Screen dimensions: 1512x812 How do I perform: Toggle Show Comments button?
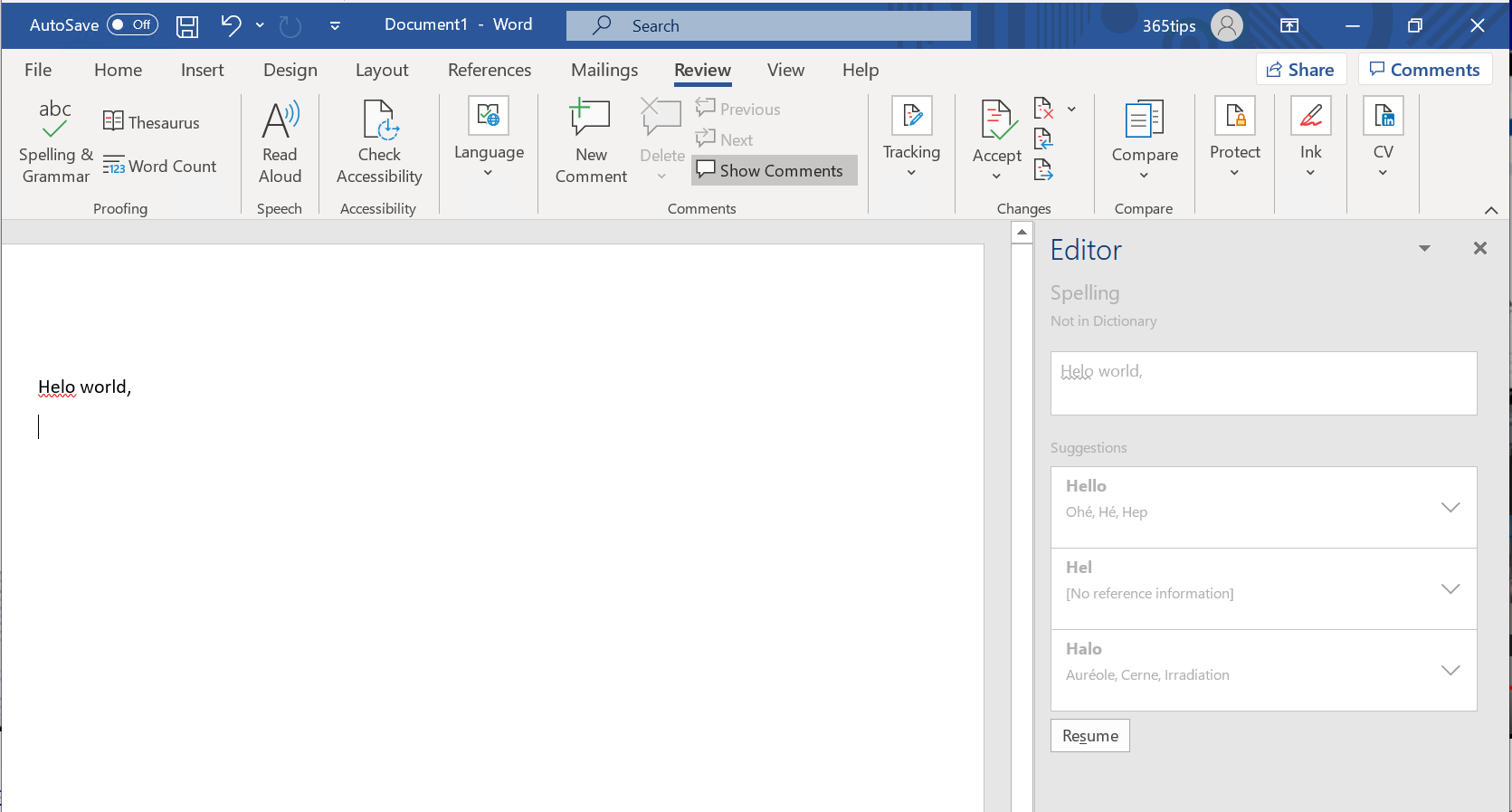click(x=774, y=170)
